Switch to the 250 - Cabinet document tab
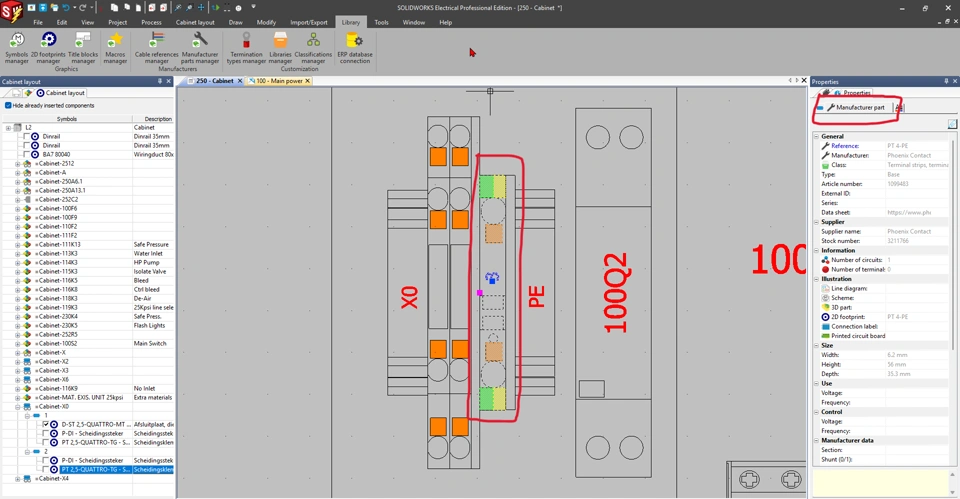The width and height of the screenshot is (960, 499). (214, 81)
